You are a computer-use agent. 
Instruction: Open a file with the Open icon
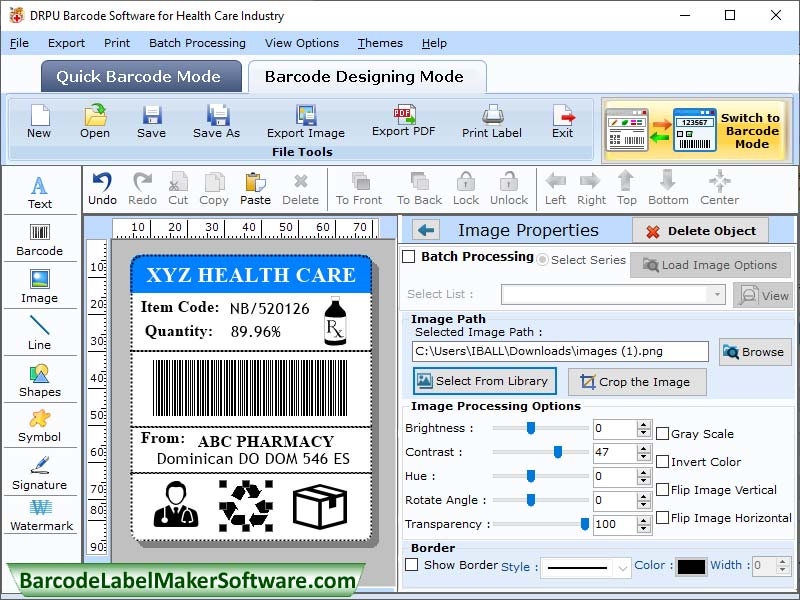click(x=95, y=121)
